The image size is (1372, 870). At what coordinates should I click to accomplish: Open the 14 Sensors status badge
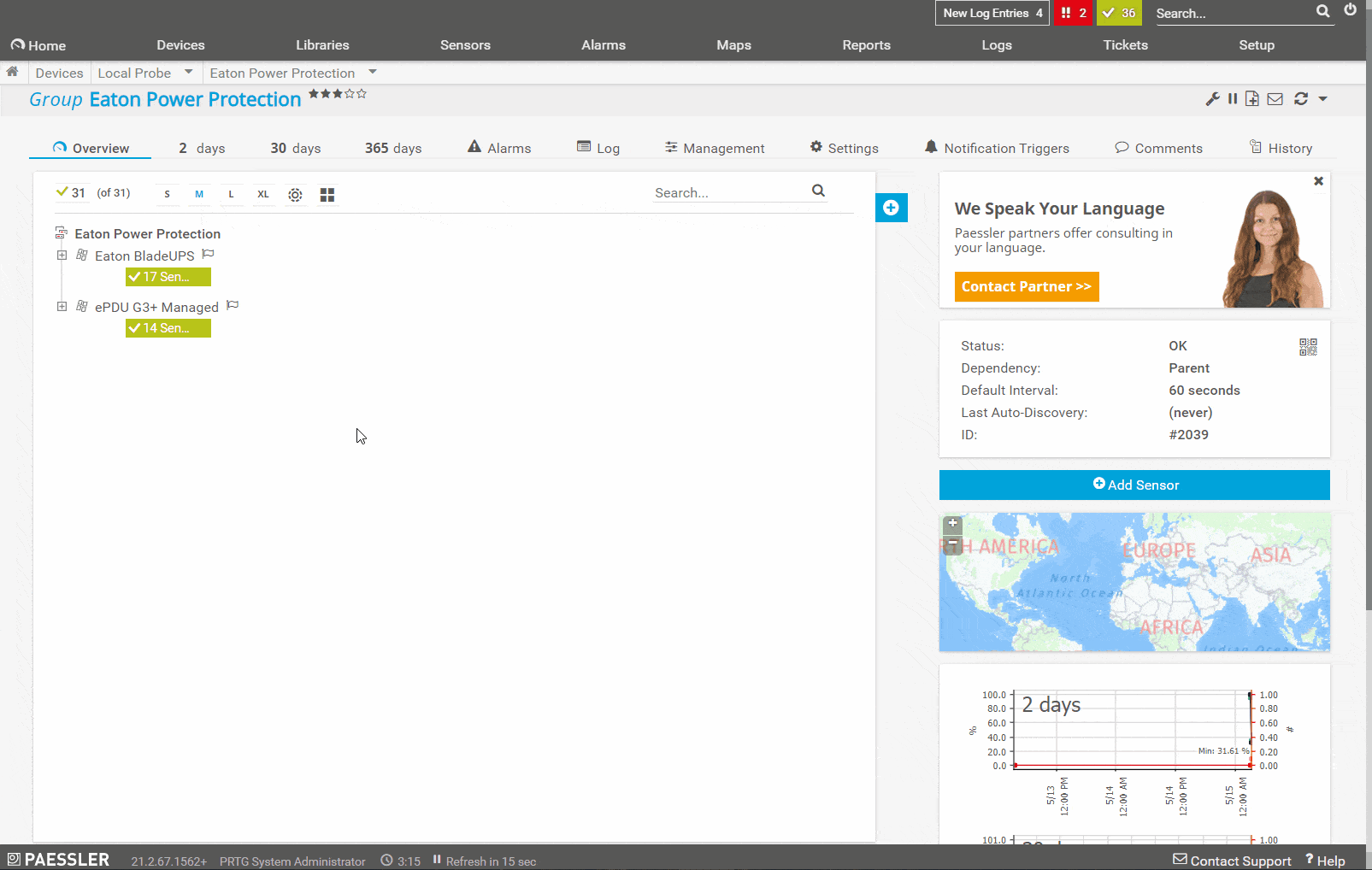[168, 328]
